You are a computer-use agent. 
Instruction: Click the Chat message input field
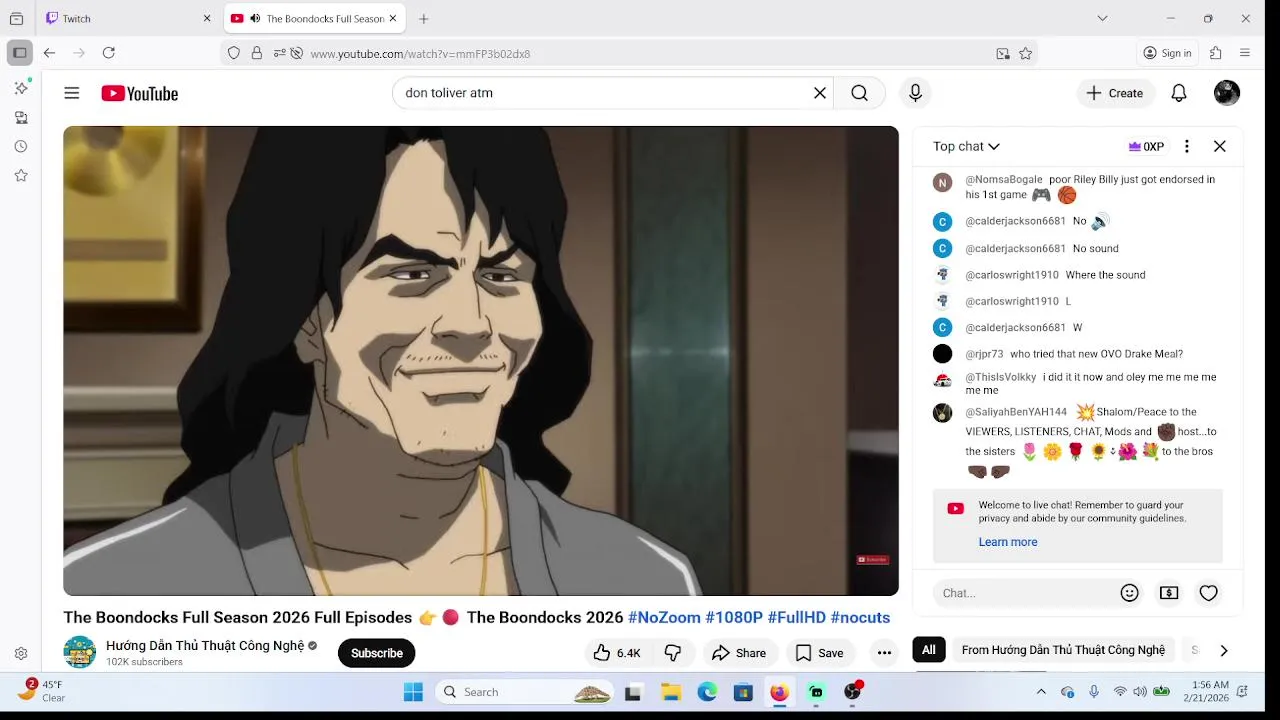point(1023,593)
